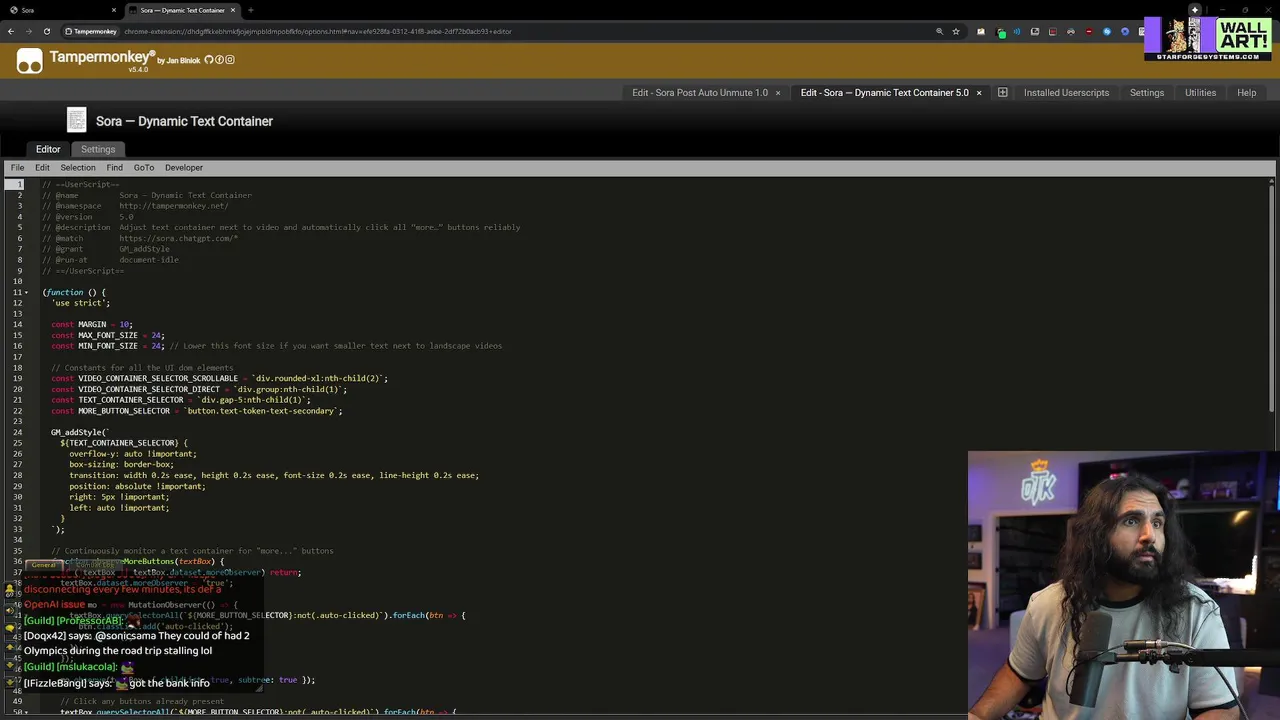Close the Edit - Sora Post Auto Unmute tab

pos(778,93)
